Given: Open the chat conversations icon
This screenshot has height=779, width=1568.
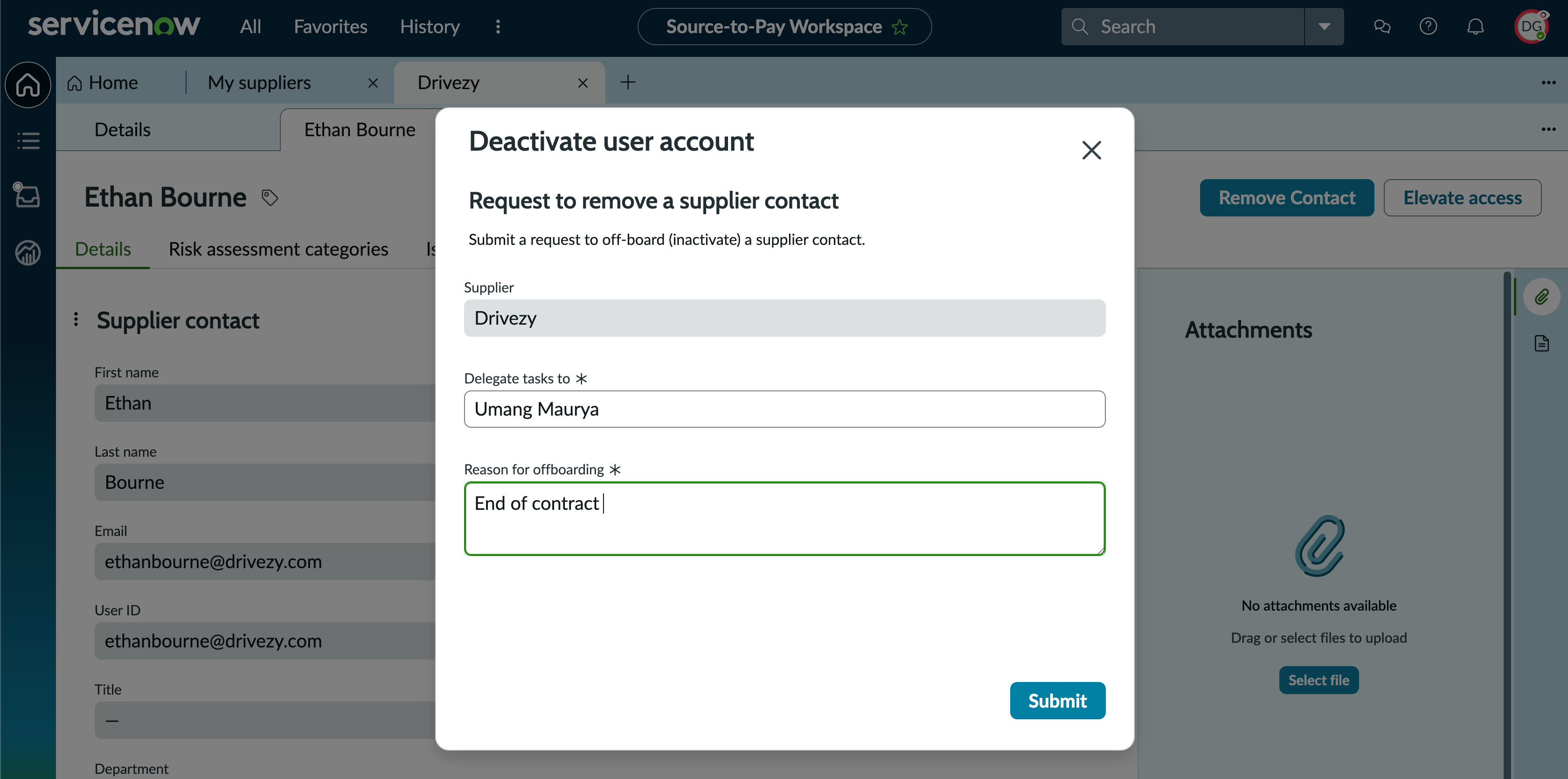Looking at the screenshot, I should pos(1382,26).
